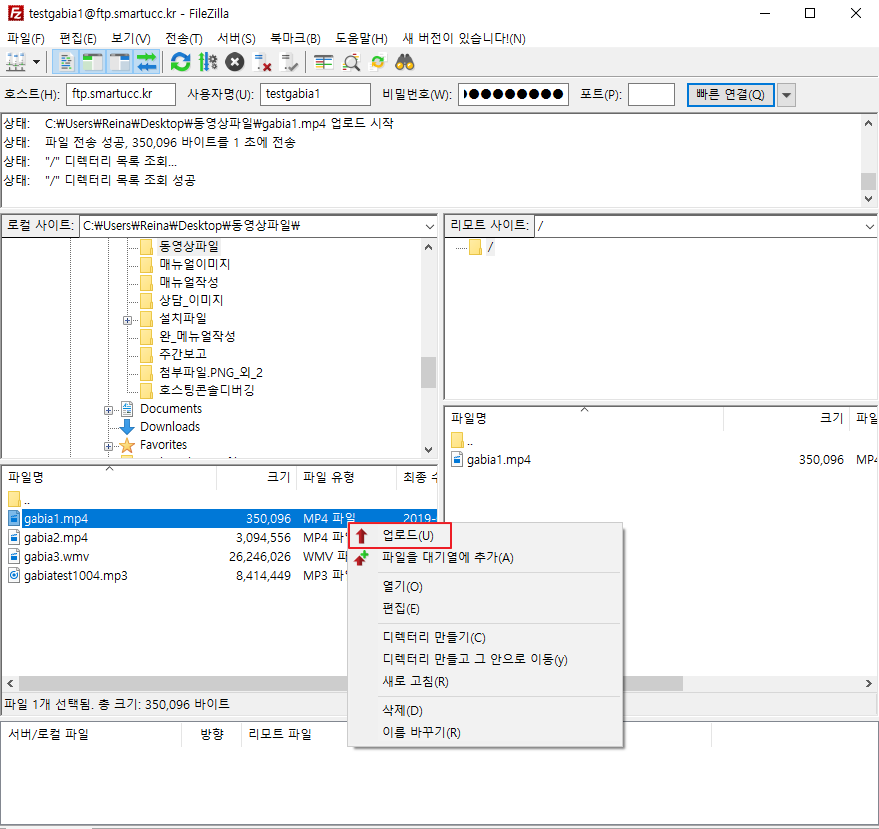This screenshot has height=829, width=879.
Task: Open 새 버전이 있습니다 menu
Action: click(x=464, y=39)
